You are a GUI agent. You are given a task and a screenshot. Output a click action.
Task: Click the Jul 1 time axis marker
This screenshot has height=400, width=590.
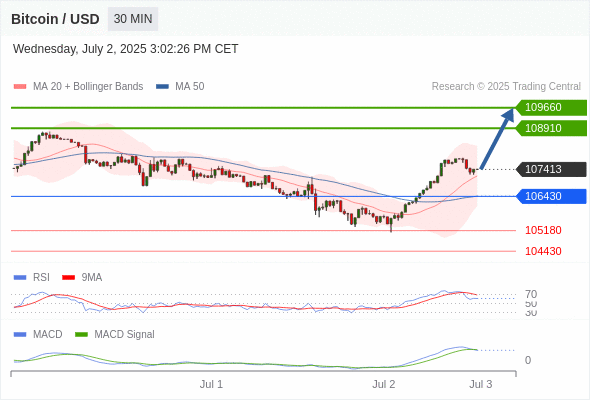pos(211,384)
